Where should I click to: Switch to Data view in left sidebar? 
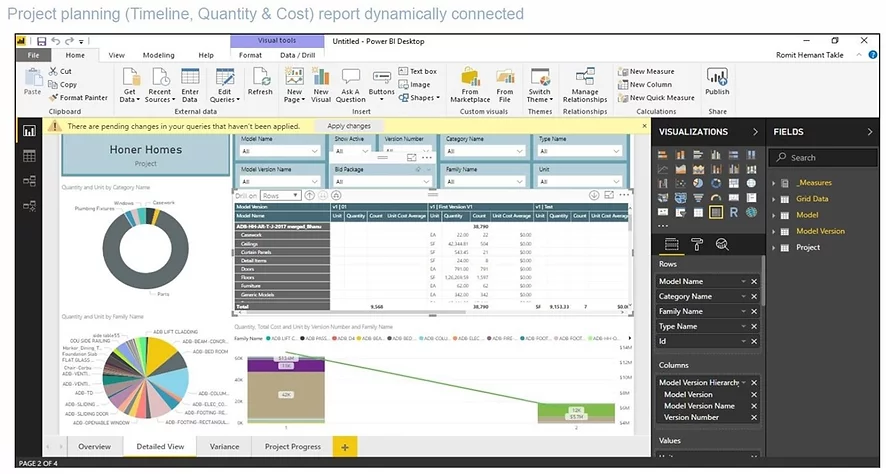(x=29, y=156)
